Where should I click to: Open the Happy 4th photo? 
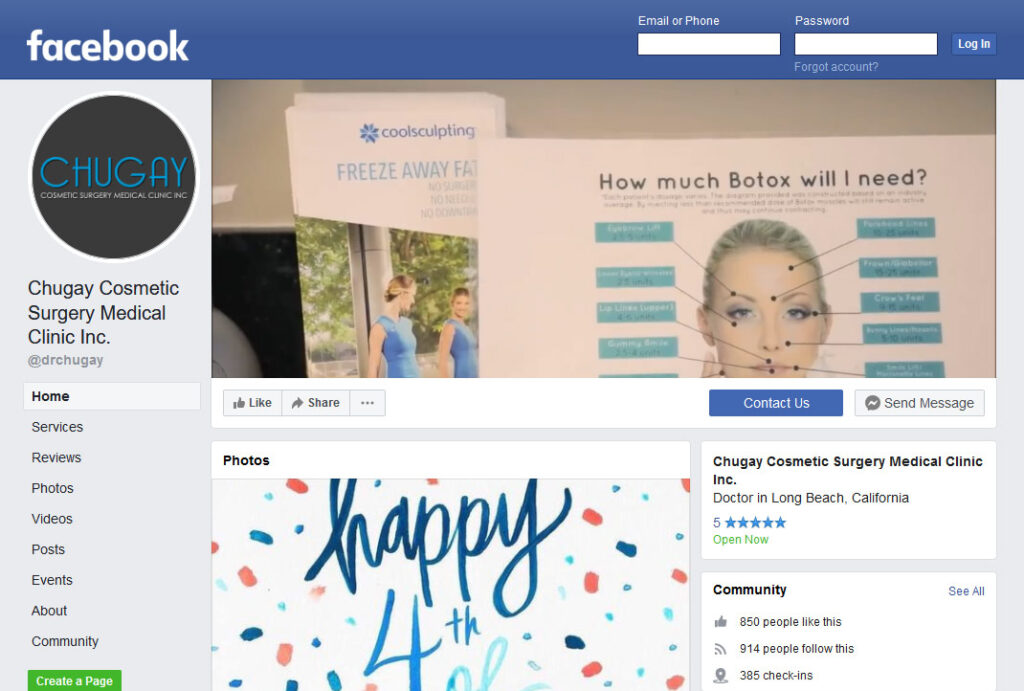coord(451,585)
